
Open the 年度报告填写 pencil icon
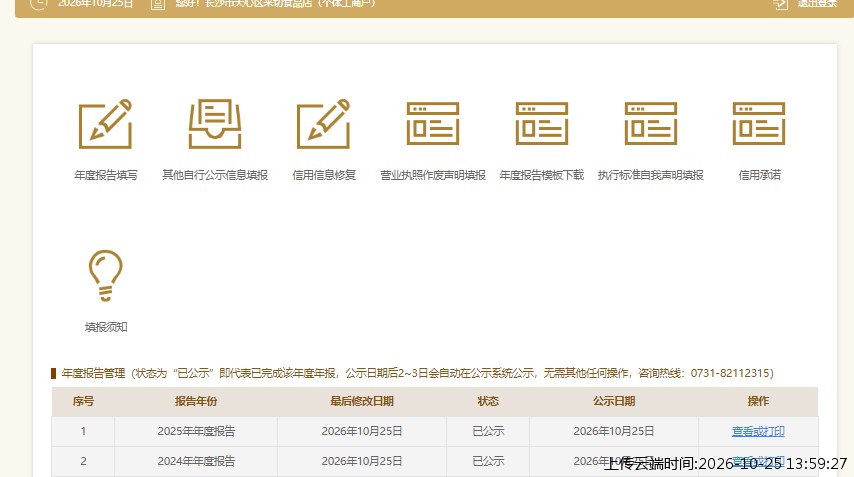tap(106, 124)
